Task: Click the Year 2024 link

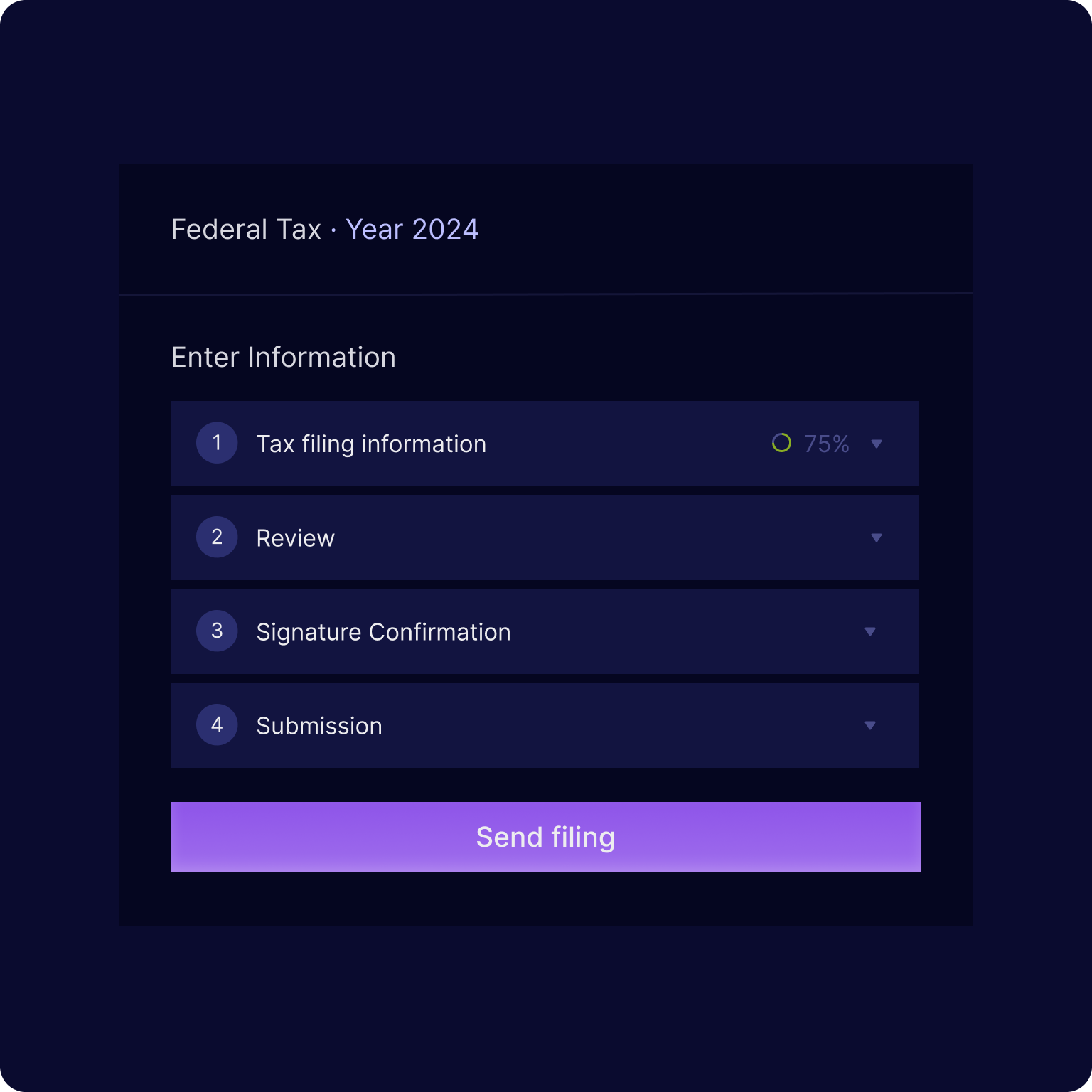Action: pyautogui.click(x=412, y=230)
